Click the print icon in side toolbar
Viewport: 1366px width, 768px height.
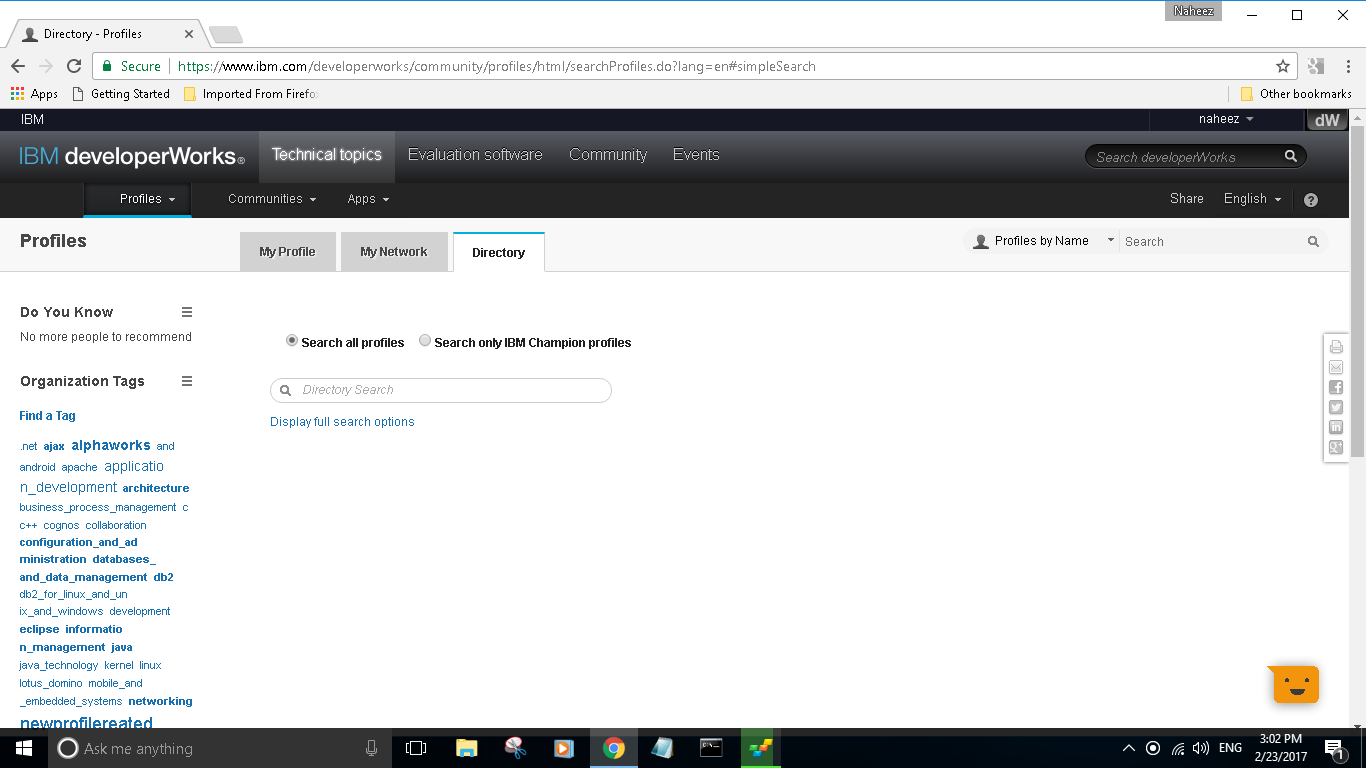coord(1336,347)
